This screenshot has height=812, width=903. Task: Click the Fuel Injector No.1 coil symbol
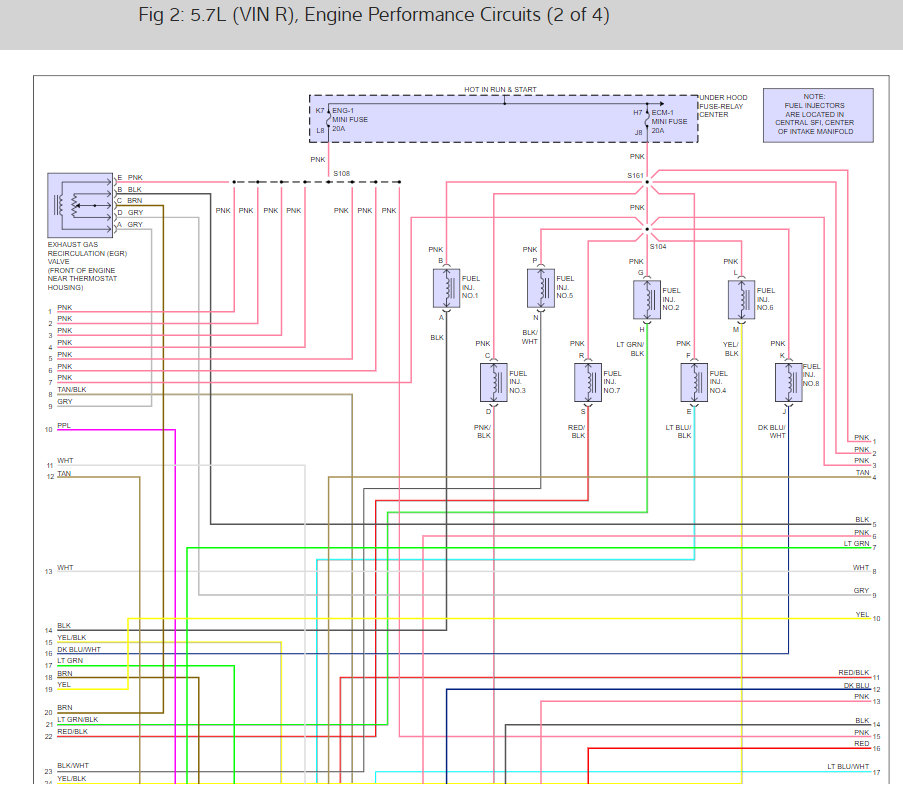(446, 288)
